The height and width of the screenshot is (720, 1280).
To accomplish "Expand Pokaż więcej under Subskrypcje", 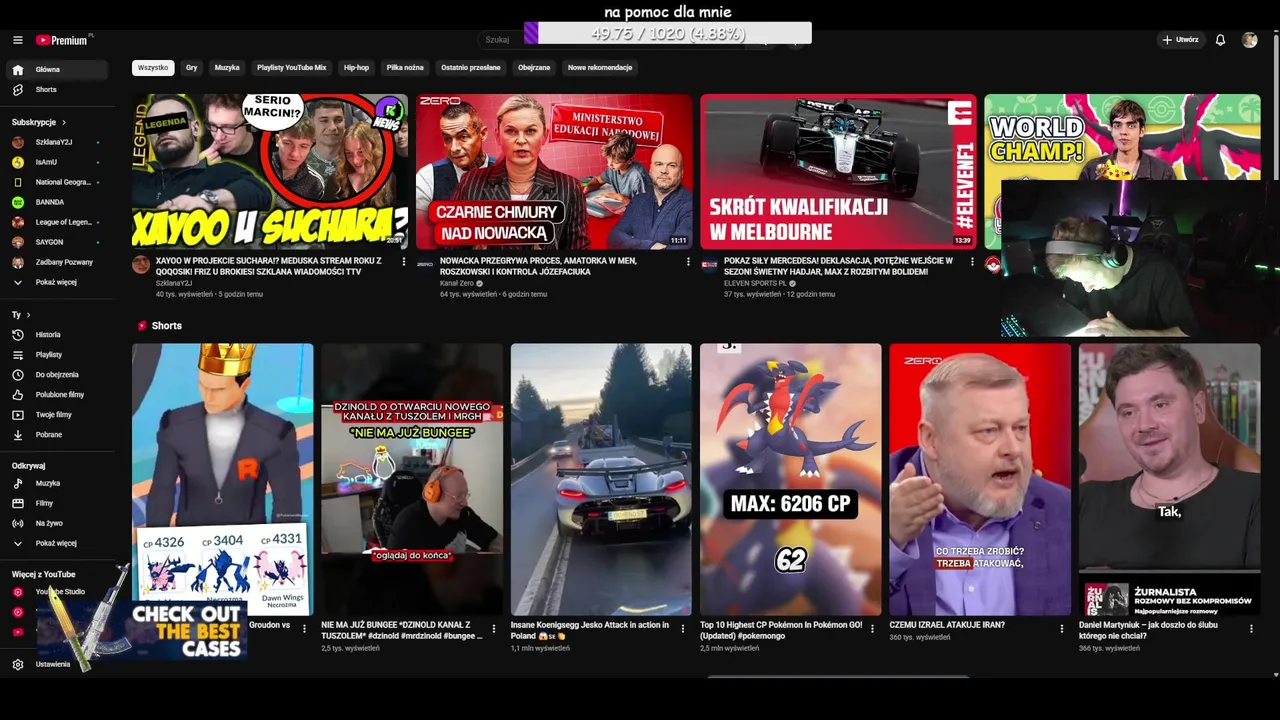I will tap(58, 282).
